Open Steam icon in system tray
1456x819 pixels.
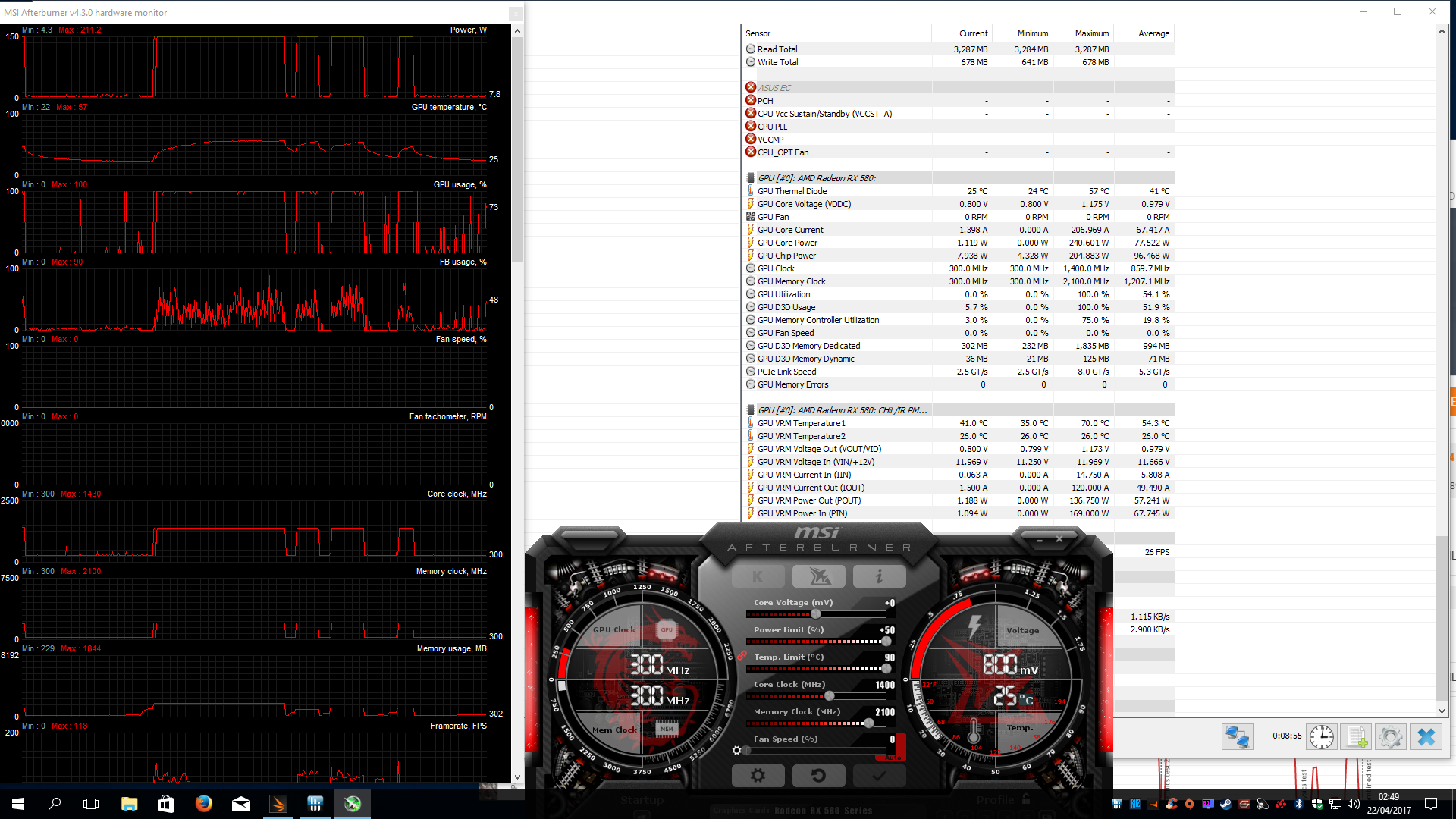pos(1225,804)
